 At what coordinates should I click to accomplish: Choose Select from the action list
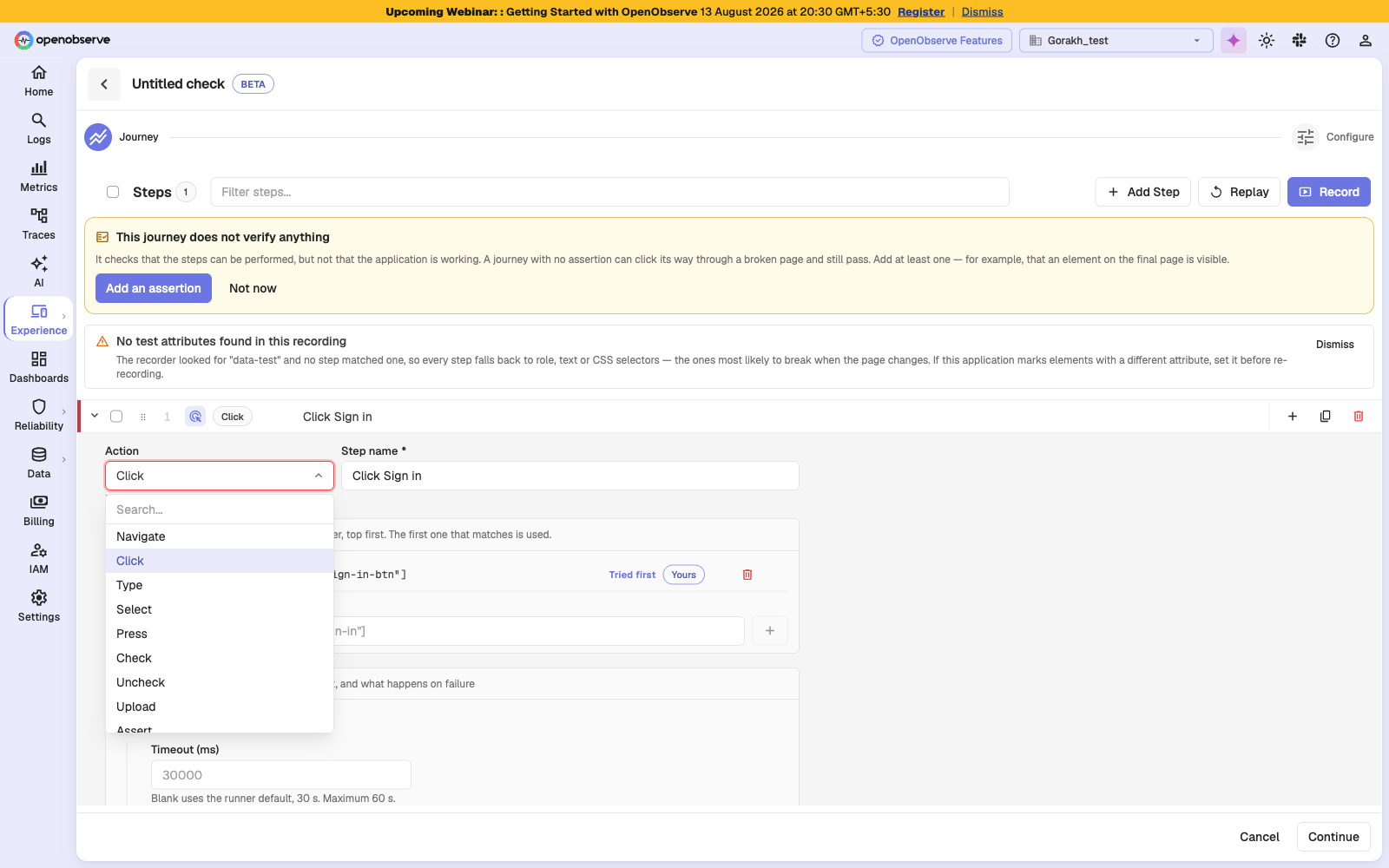point(220,609)
